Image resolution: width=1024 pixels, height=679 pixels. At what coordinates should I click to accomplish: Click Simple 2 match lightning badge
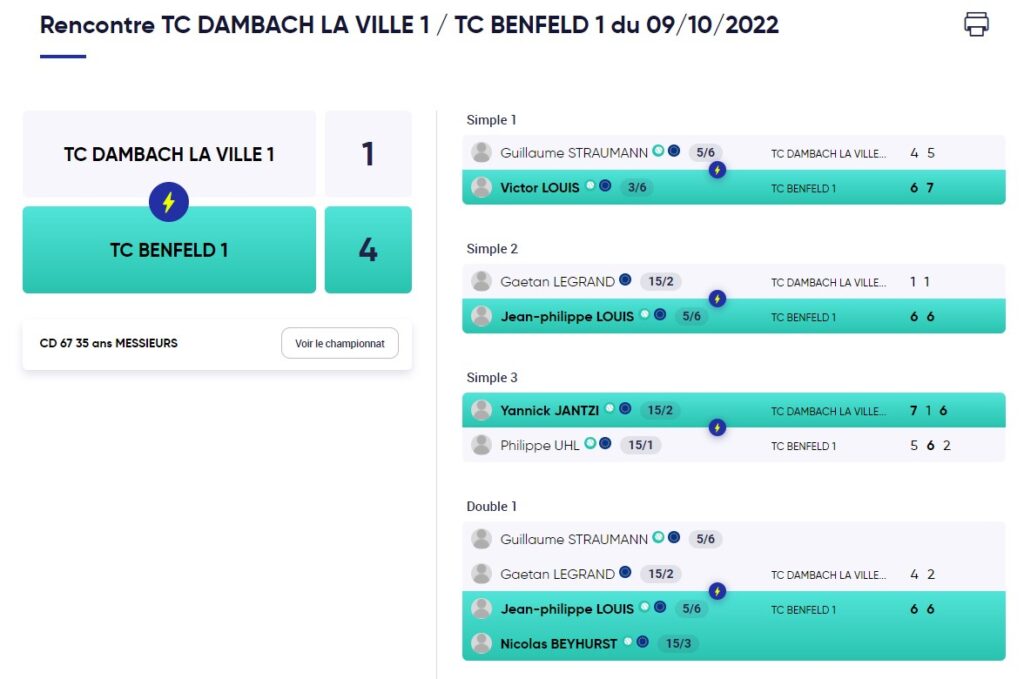pyautogui.click(x=717, y=299)
